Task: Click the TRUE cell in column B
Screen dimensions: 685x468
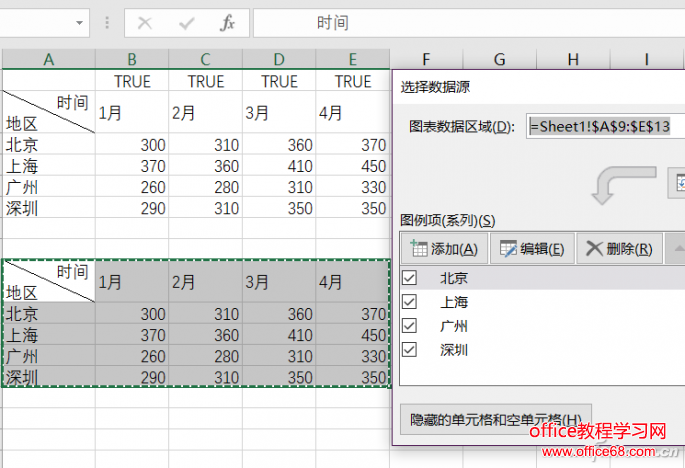Action: [132, 81]
